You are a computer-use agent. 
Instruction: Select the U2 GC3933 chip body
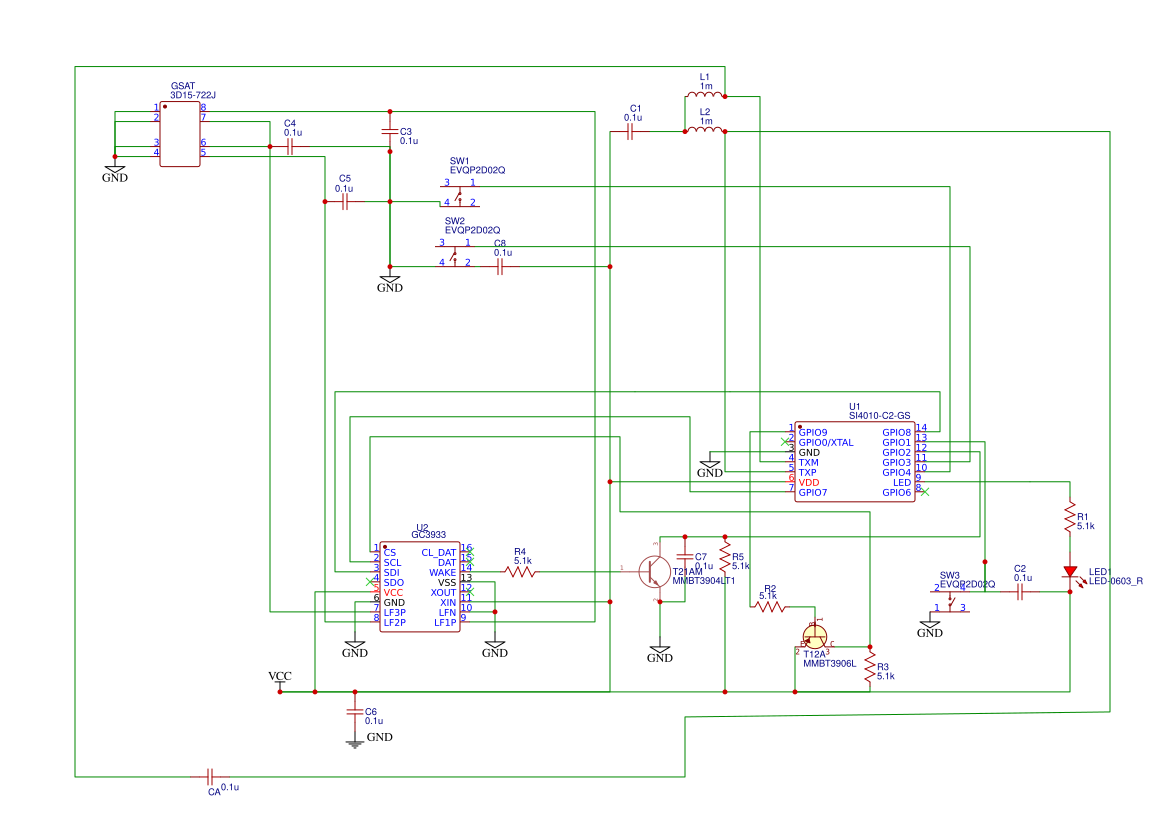[x=420, y=587]
